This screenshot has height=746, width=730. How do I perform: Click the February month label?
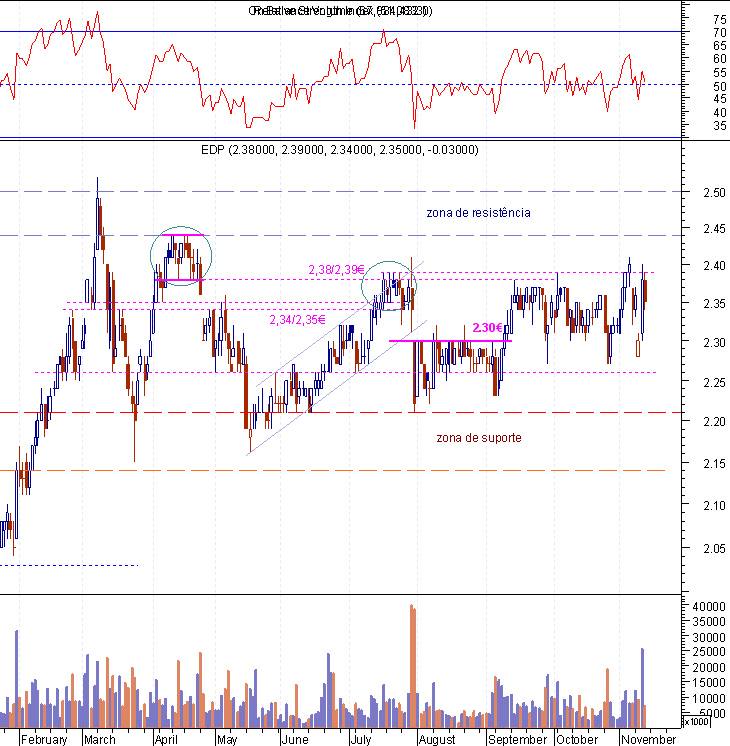[x=44, y=739]
